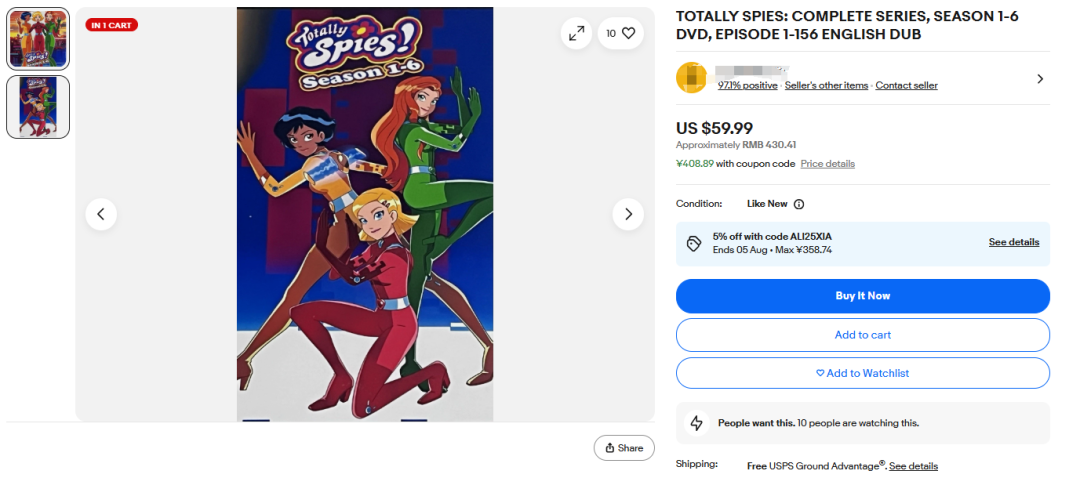Toggle Add to Watchlist
The image size is (1080, 478).
[x=862, y=373]
